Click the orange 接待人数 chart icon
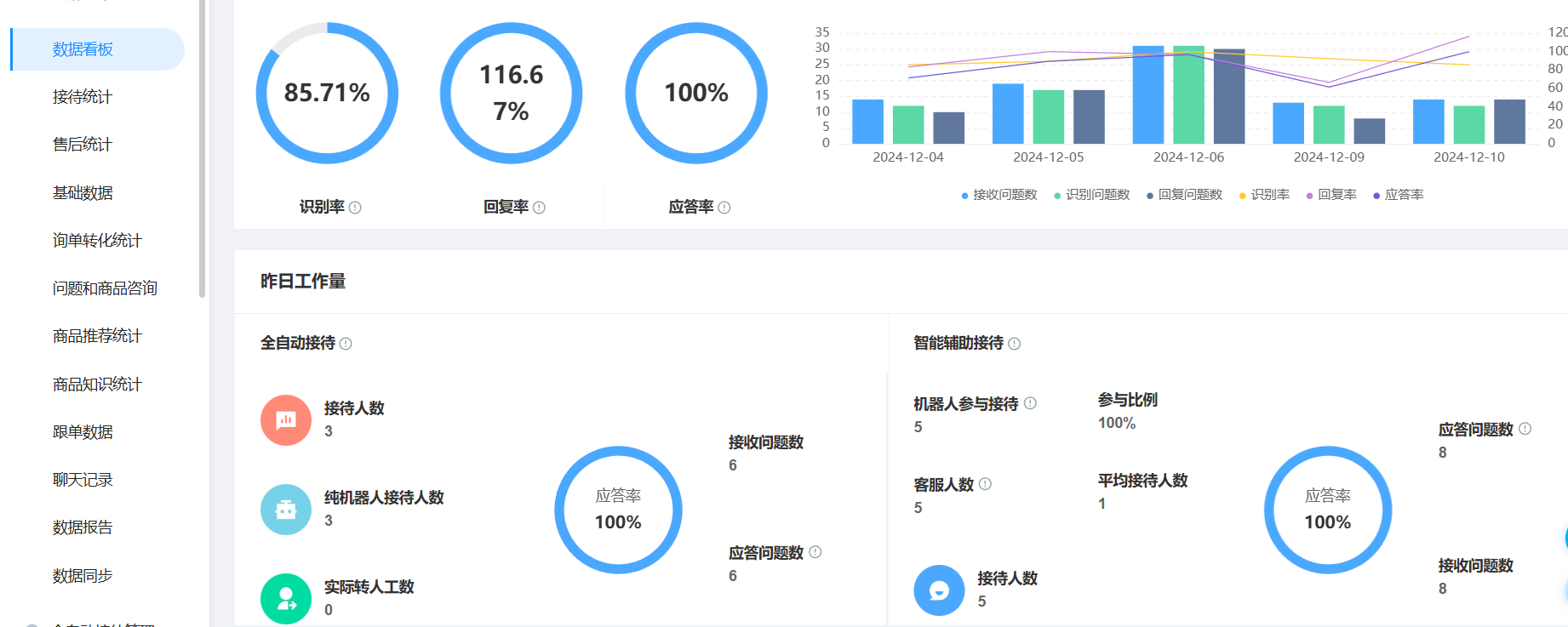Viewport: 1568px width, 627px height. 286,420
